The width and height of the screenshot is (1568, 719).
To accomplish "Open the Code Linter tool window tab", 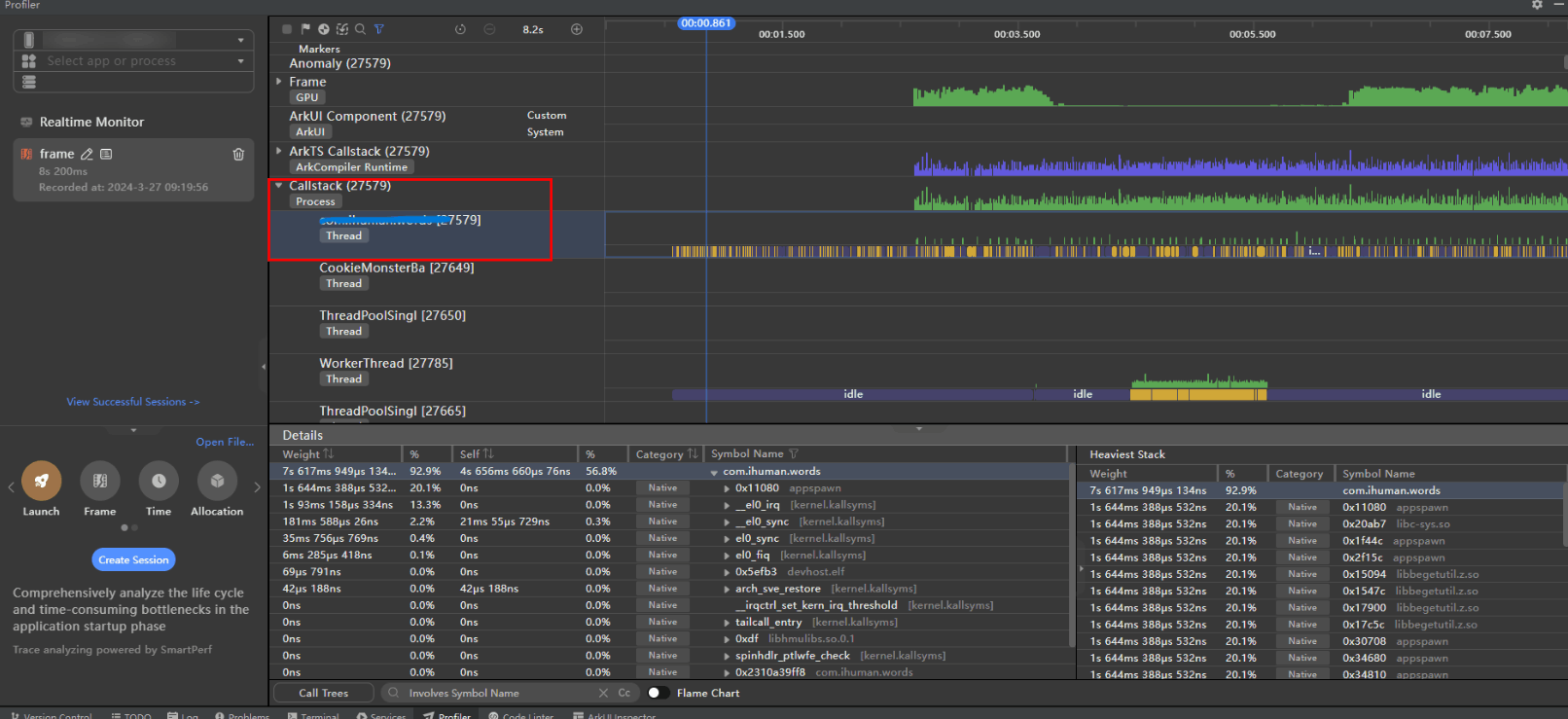I will tap(521, 715).
